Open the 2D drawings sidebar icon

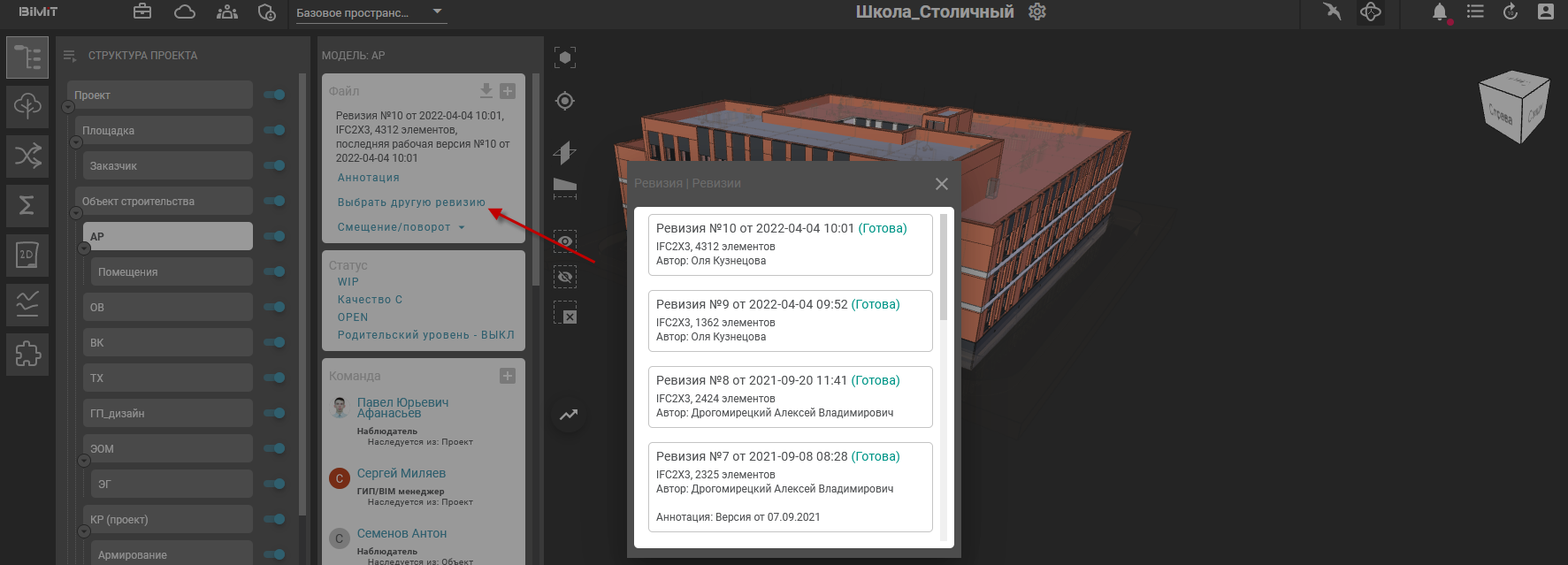coord(27,255)
